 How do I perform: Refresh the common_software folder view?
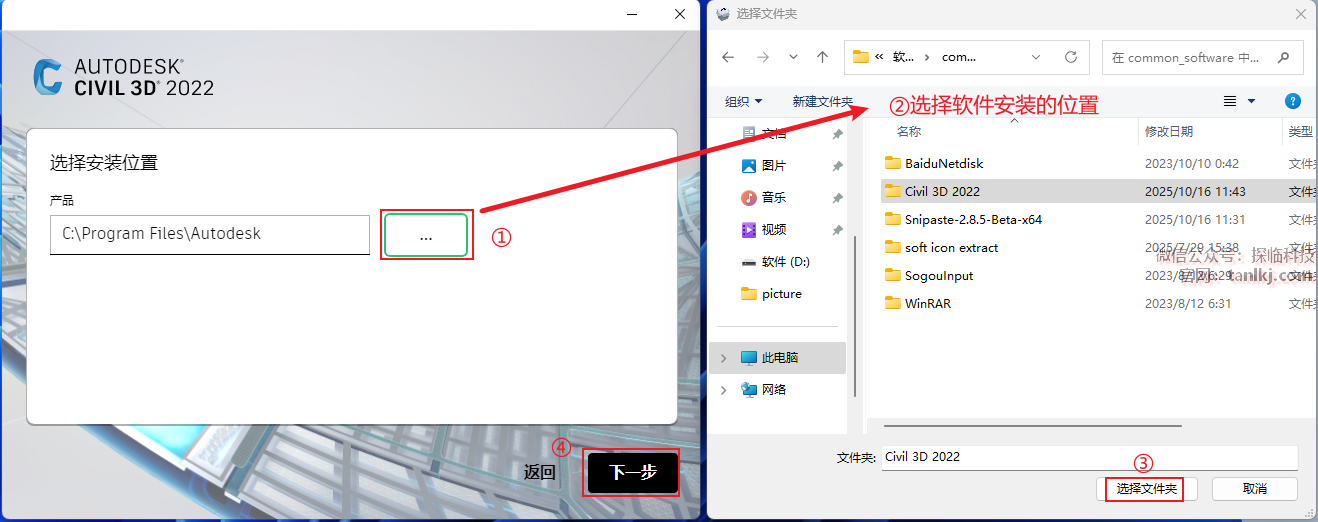(x=1071, y=57)
